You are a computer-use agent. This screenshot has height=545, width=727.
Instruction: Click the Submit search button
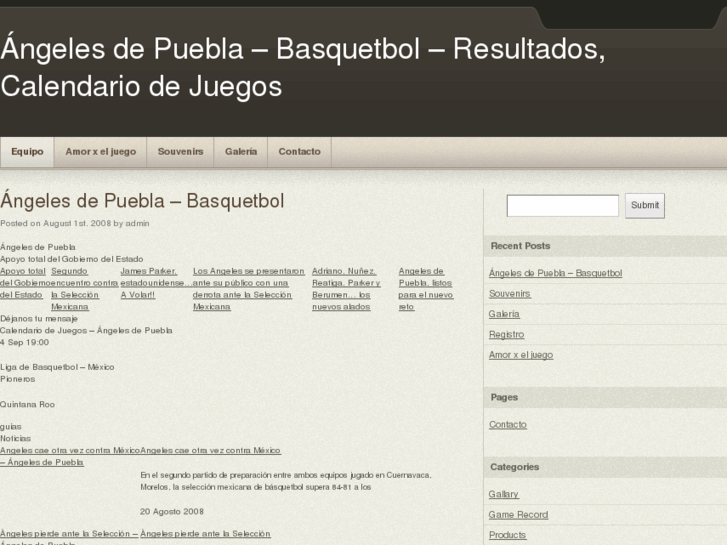[x=644, y=205]
